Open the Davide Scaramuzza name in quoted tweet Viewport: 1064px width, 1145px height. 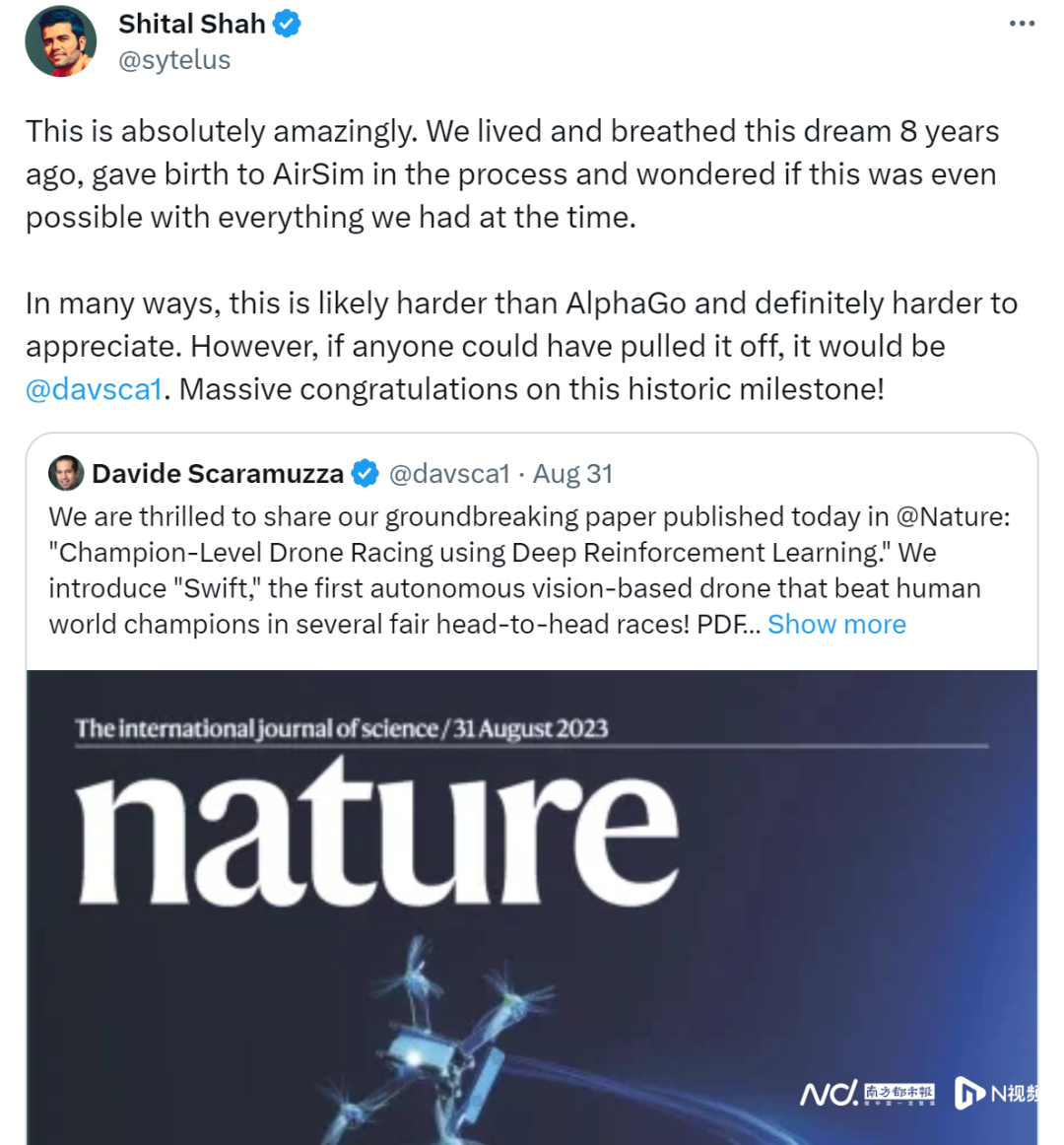[218, 474]
